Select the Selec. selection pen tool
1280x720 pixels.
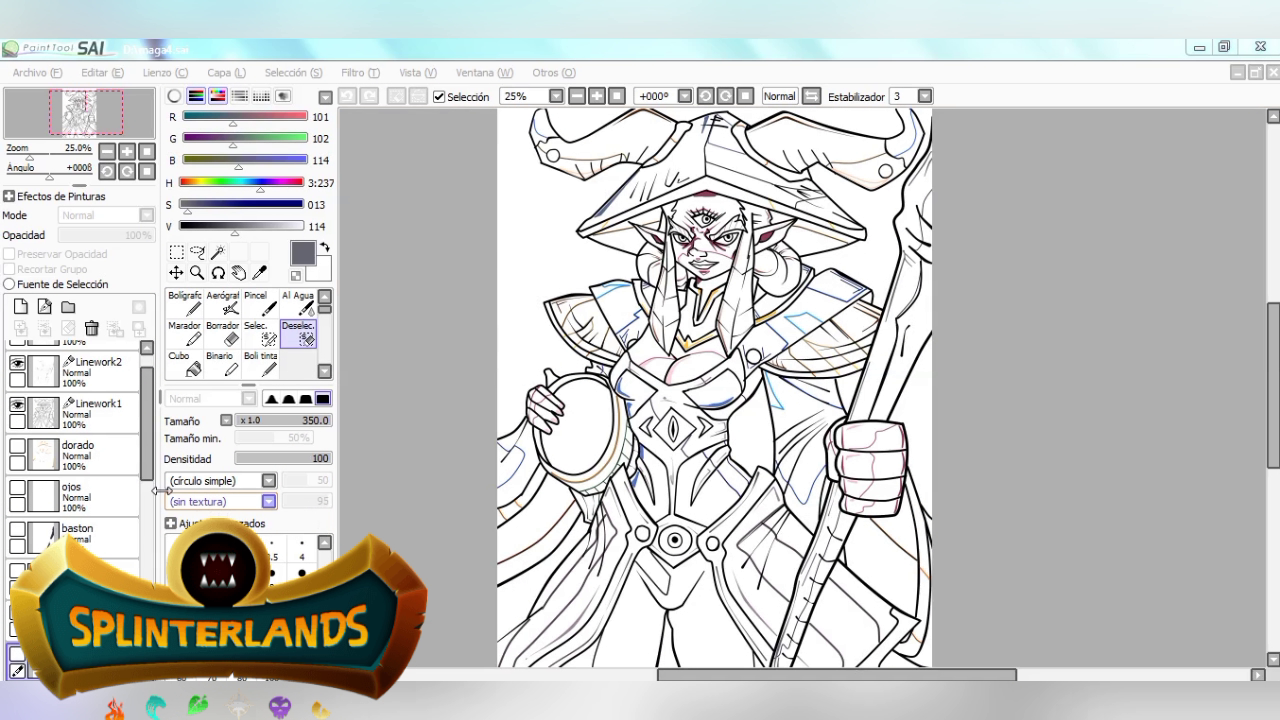click(260, 334)
